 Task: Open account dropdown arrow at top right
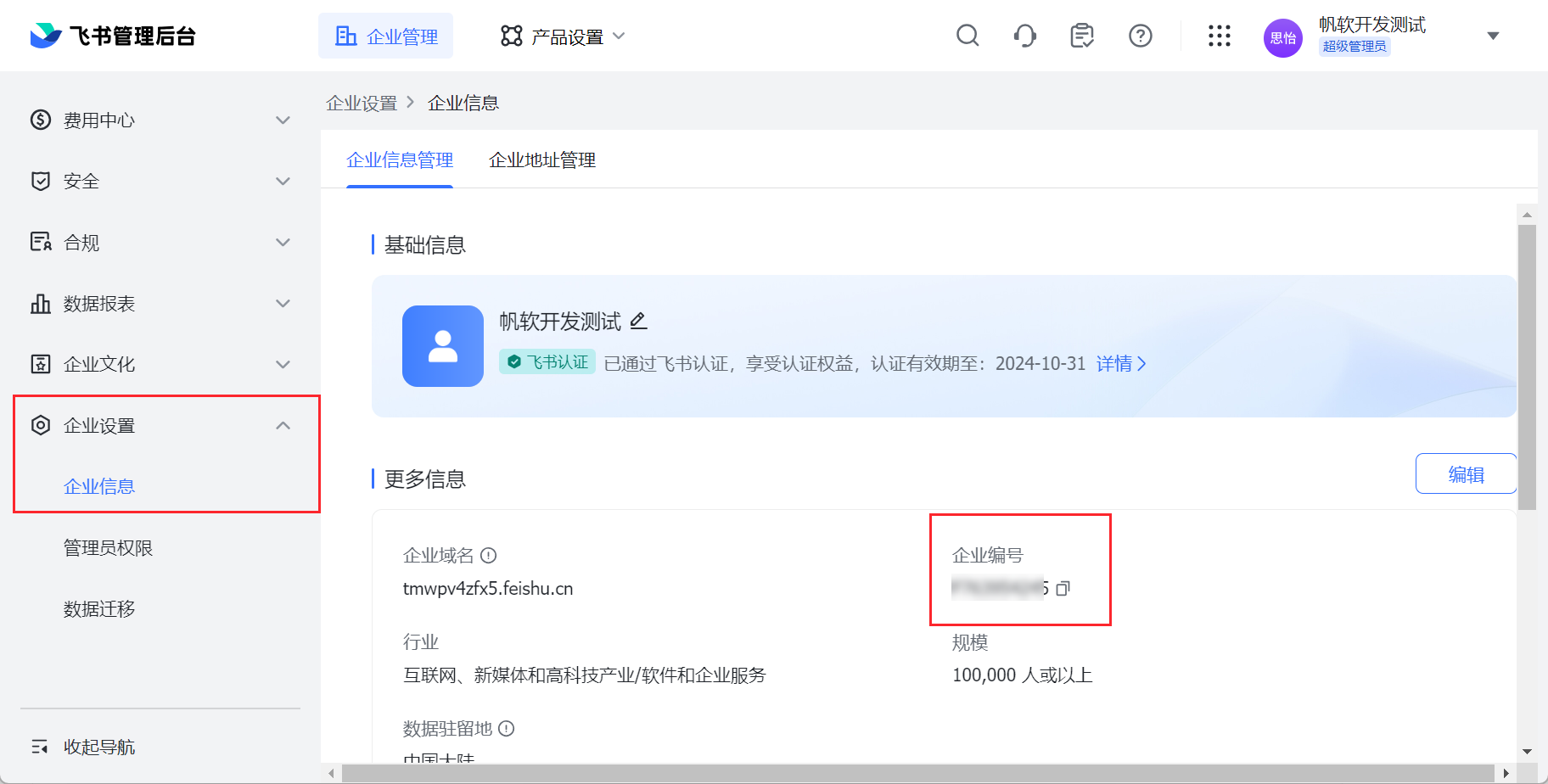pyautogui.click(x=1494, y=36)
